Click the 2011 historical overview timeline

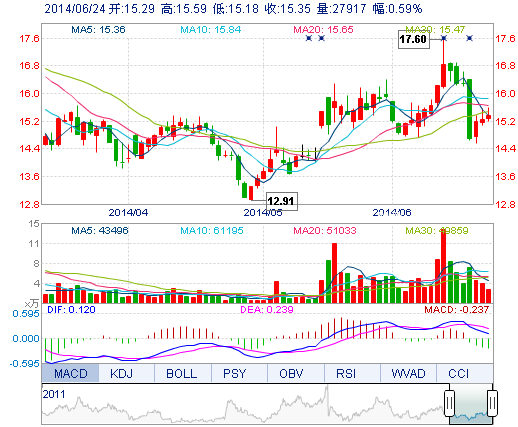point(243,404)
